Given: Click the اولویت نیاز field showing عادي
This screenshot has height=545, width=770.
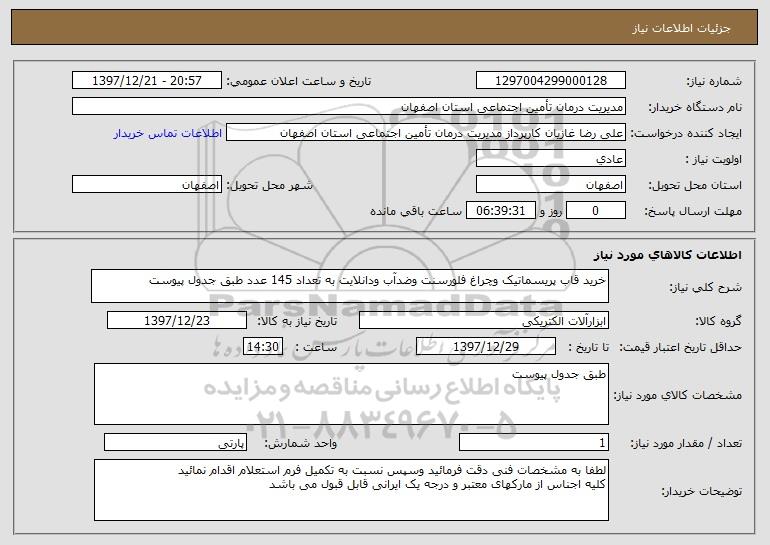Looking at the screenshot, I should 550,159.
